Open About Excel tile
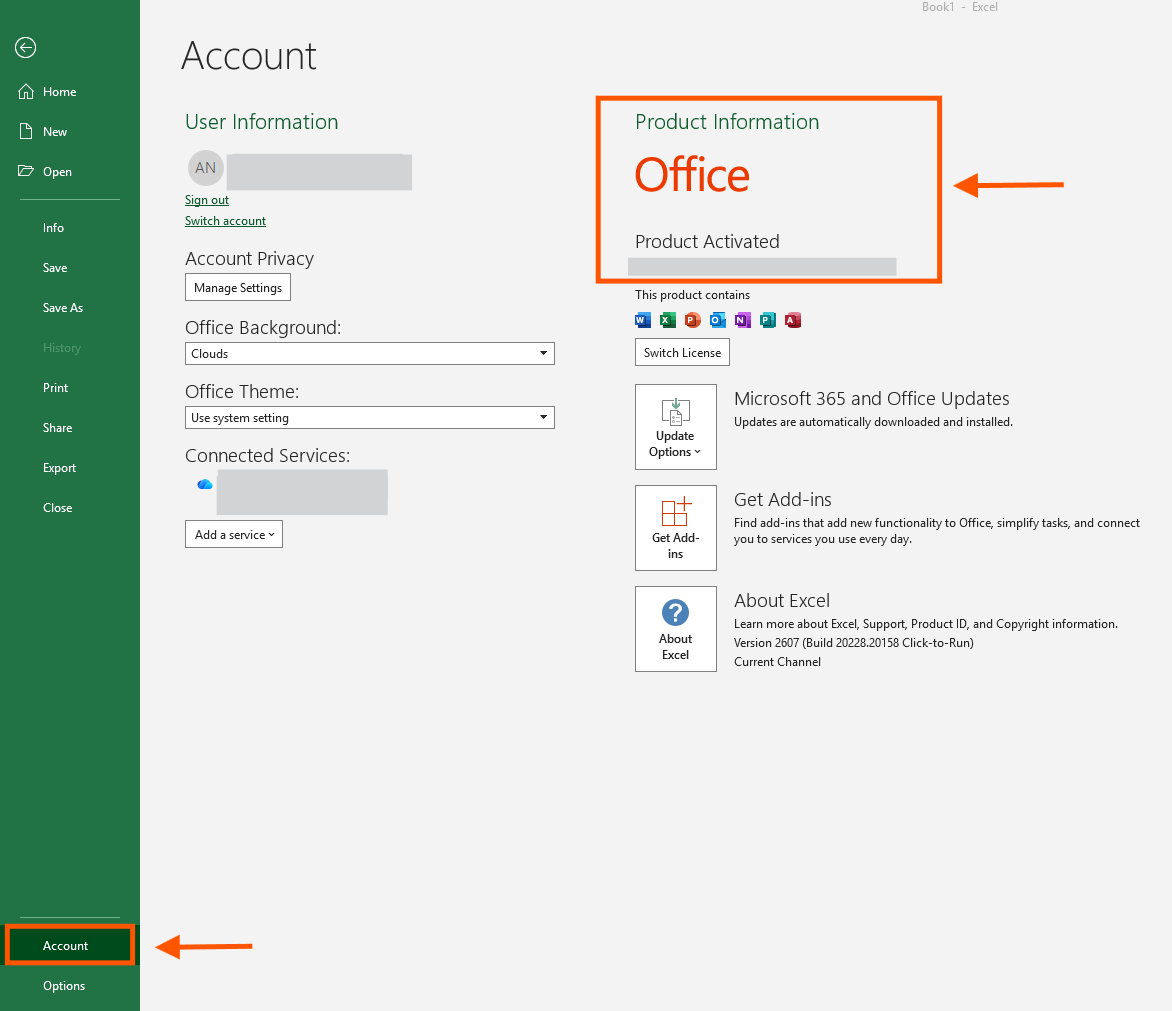Image resolution: width=1172 pixels, height=1011 pixels. [676, 628]
